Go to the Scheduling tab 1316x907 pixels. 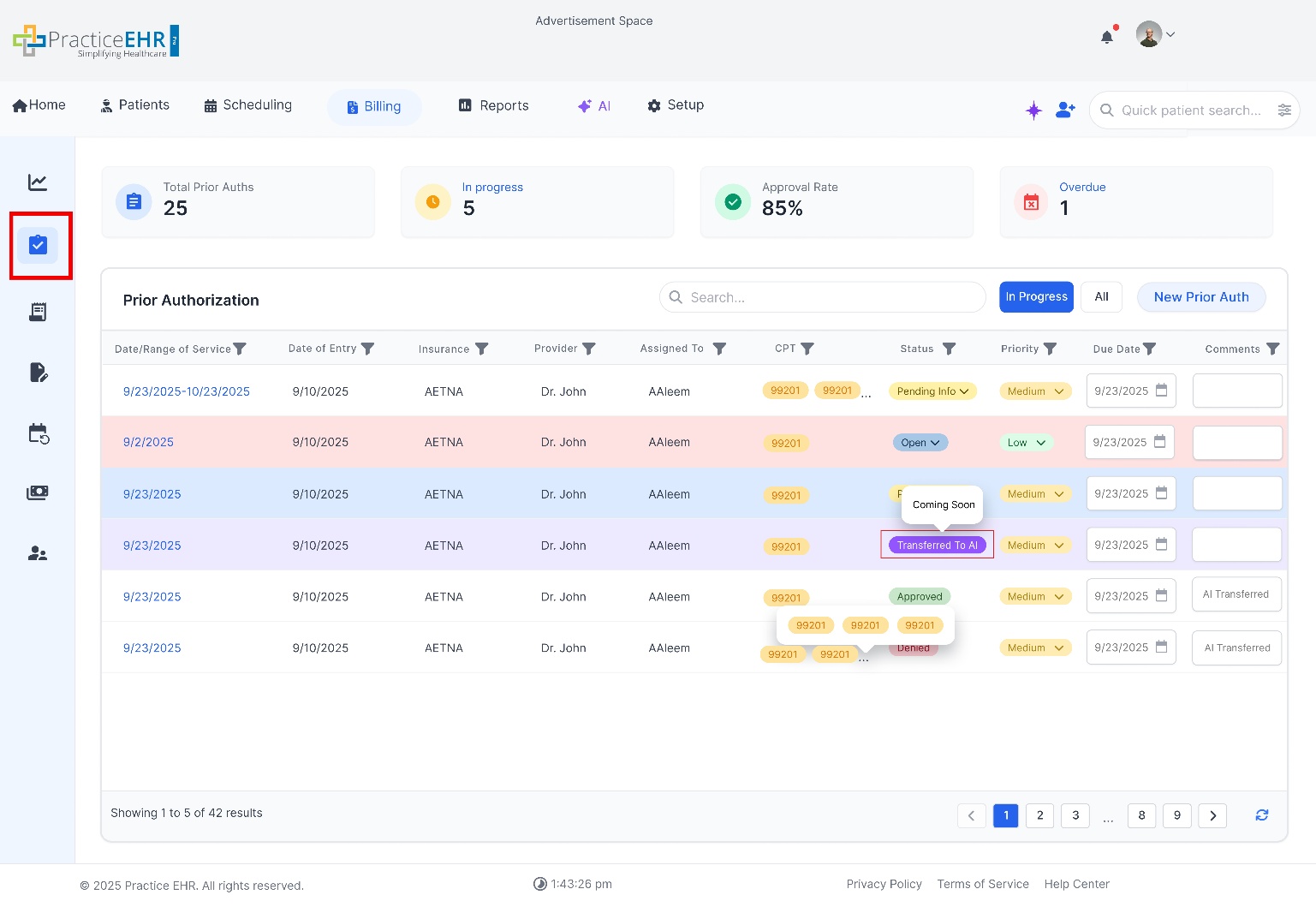247,105
